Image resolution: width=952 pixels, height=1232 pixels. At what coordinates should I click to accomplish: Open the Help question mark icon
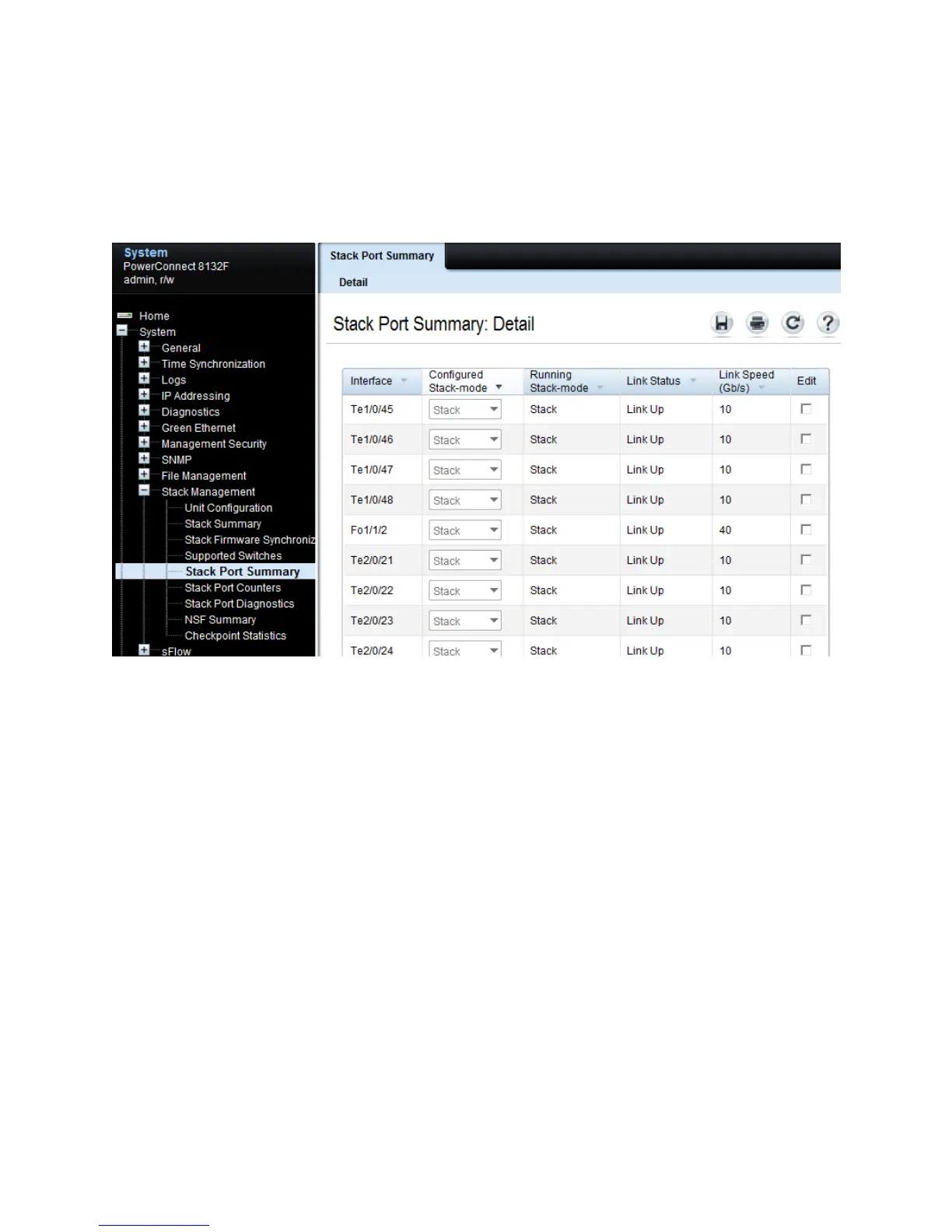(828, 323)
